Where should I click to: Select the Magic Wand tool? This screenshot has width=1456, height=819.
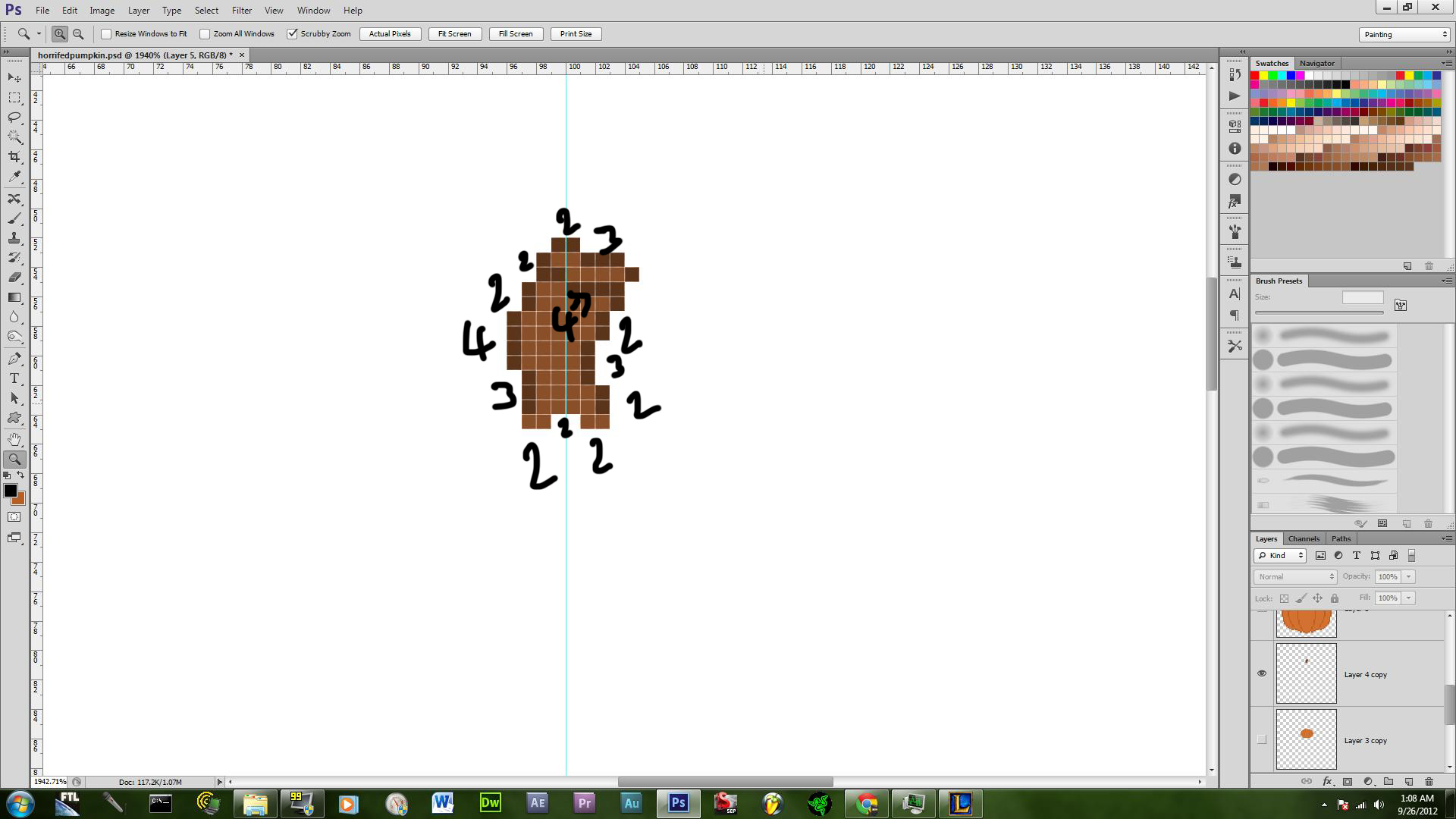(x=14, y=136)
